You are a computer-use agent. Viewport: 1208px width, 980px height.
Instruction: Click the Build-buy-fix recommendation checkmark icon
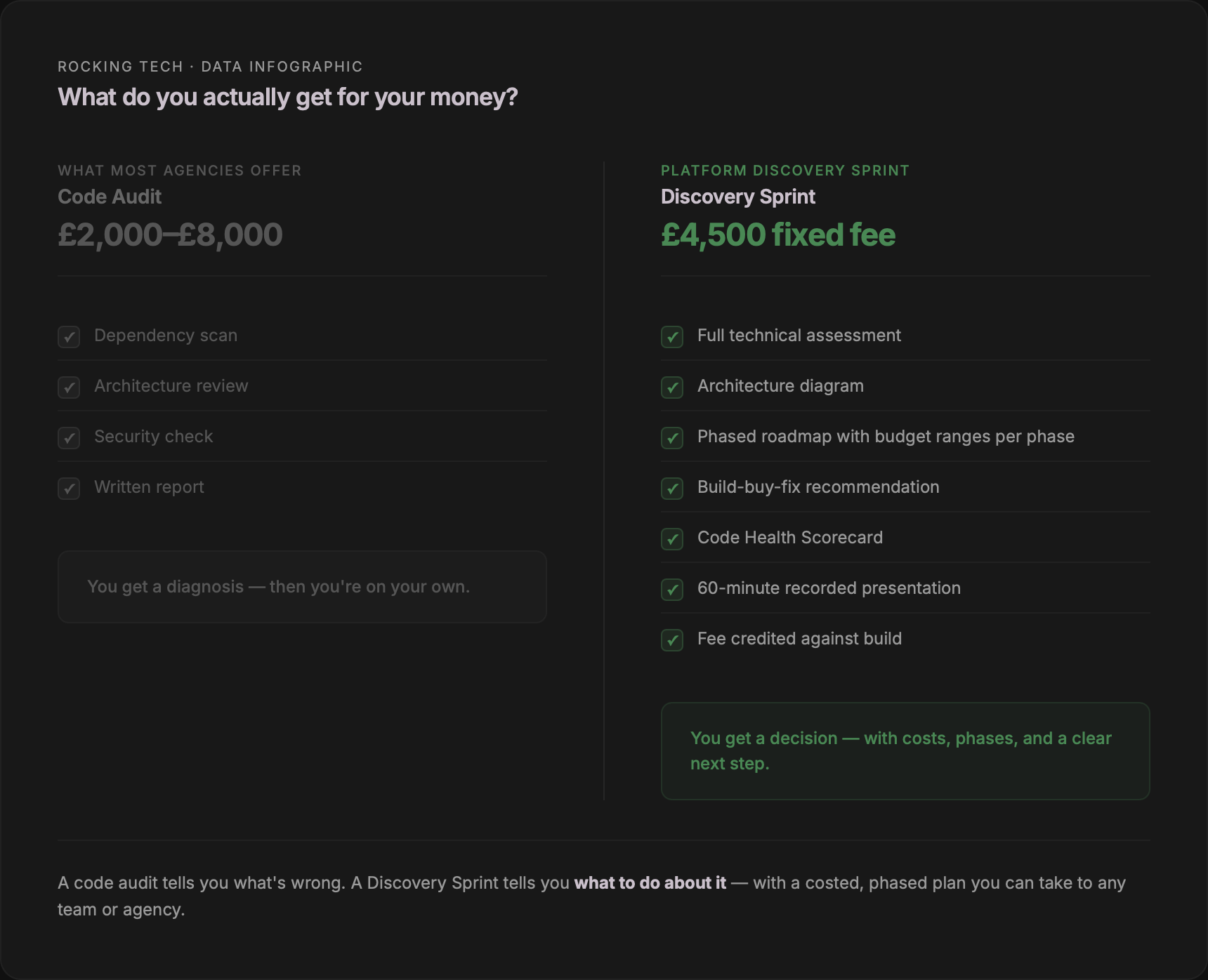coord(672,489)
